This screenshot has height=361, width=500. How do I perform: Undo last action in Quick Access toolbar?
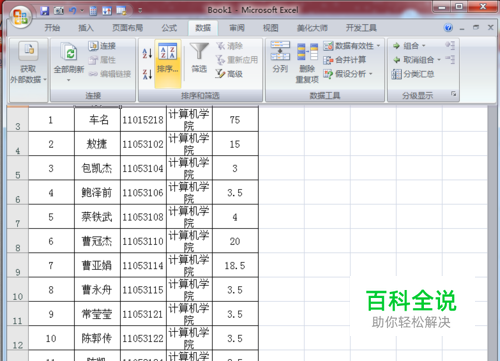click(x=73, y=11)
